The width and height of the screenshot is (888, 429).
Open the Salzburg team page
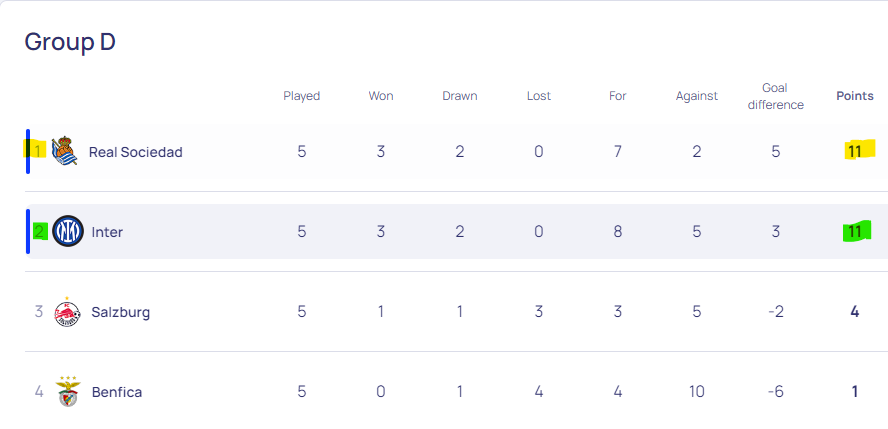(x=121, y=312)
